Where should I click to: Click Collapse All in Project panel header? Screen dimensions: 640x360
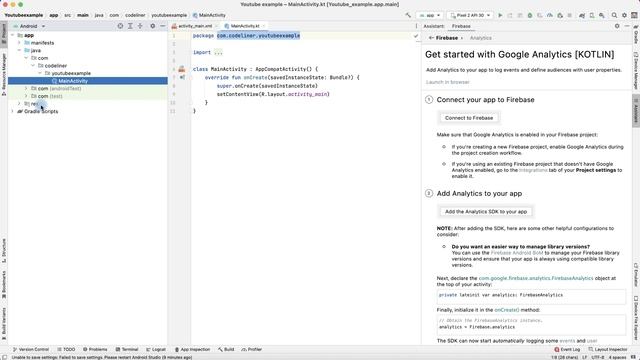[140, 26]
